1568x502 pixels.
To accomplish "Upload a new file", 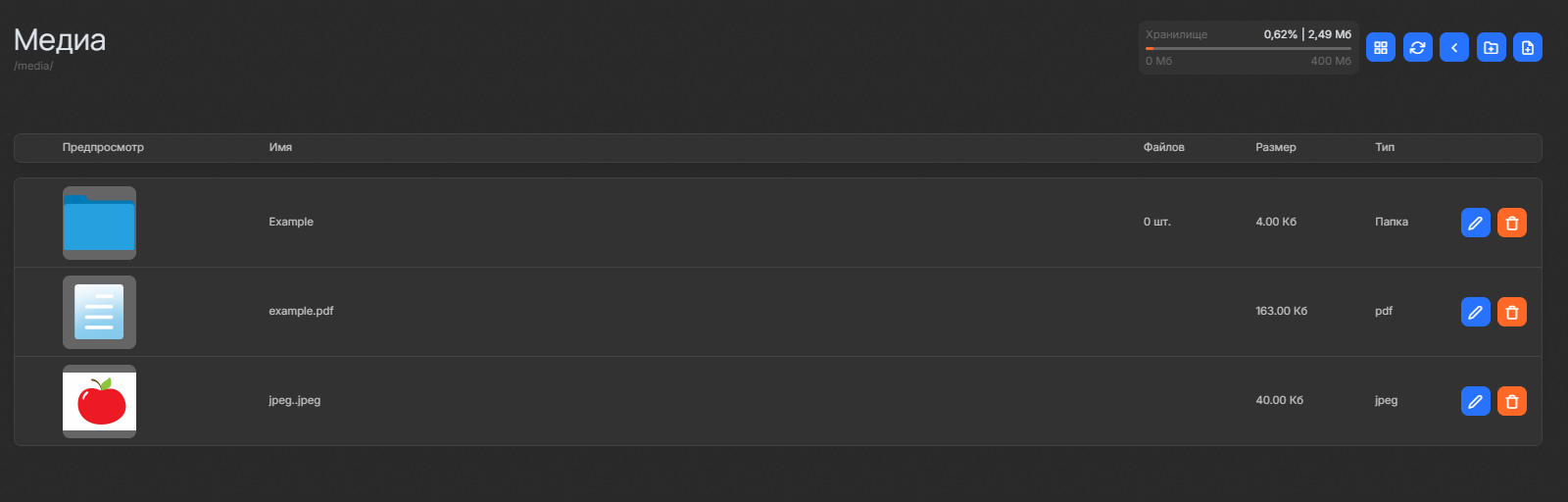I will tap(1528, 47).
